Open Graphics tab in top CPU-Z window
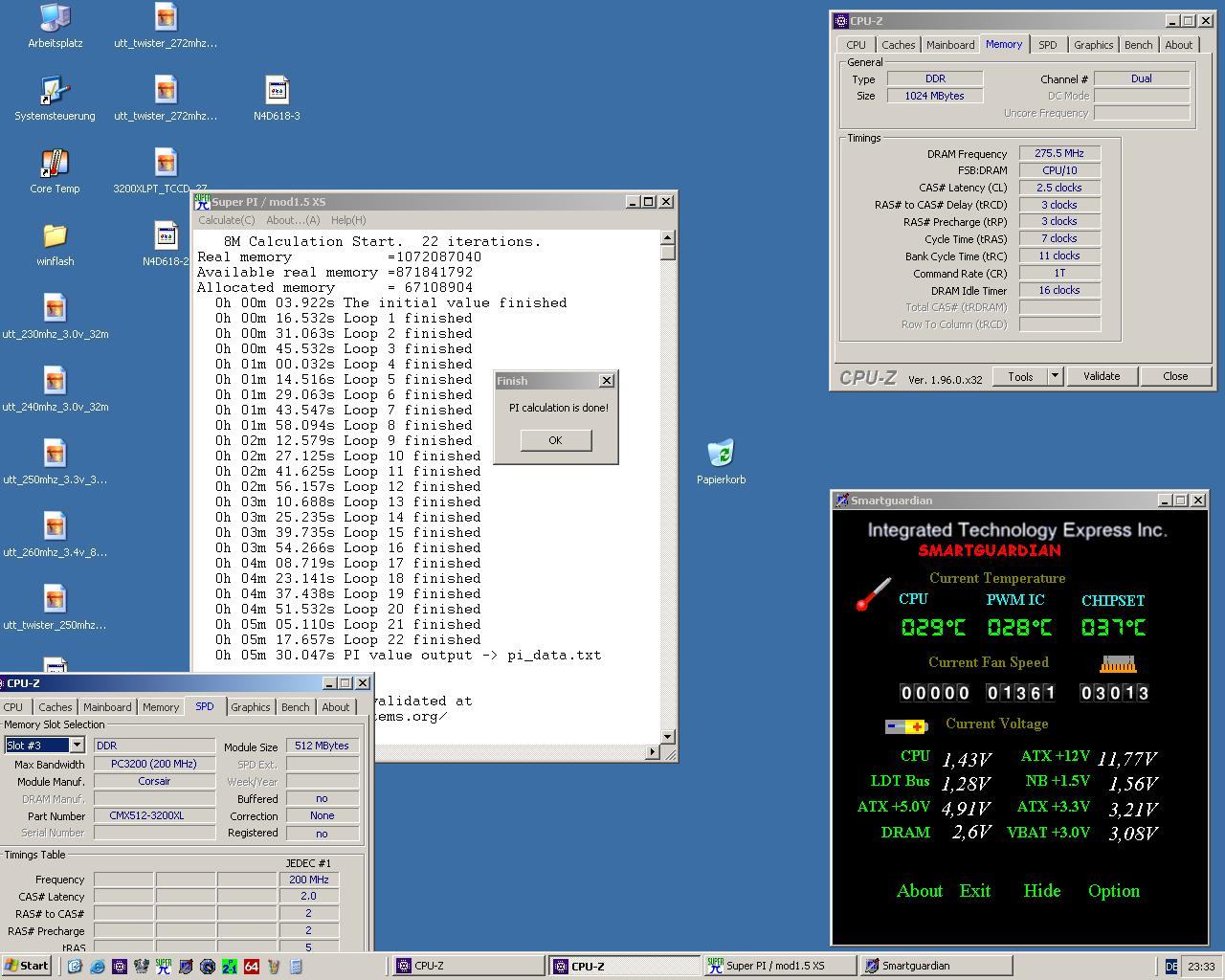Viewport: 1225px width, 980px height. (x=1093, y=45)
